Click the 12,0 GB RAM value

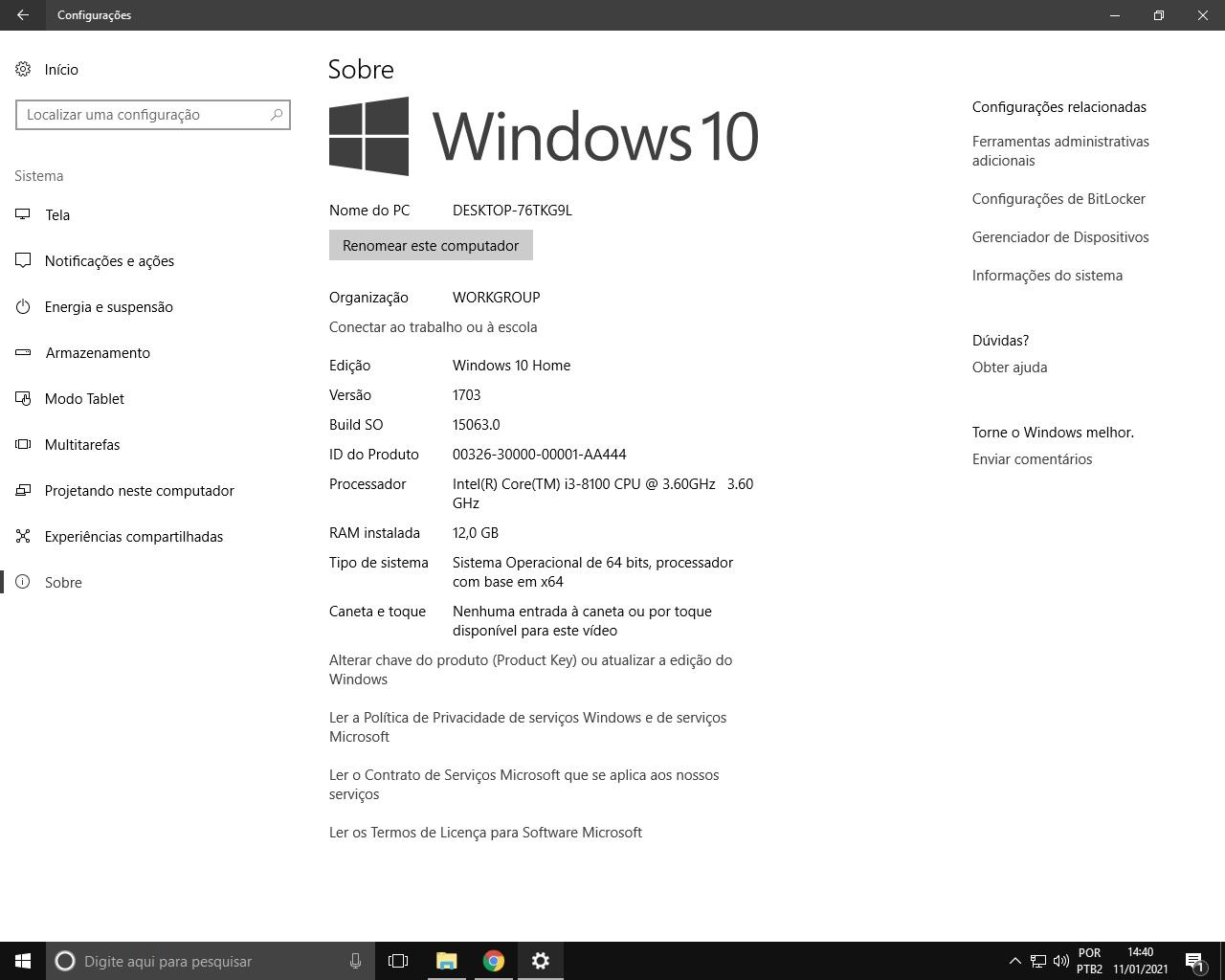point(475,533)
